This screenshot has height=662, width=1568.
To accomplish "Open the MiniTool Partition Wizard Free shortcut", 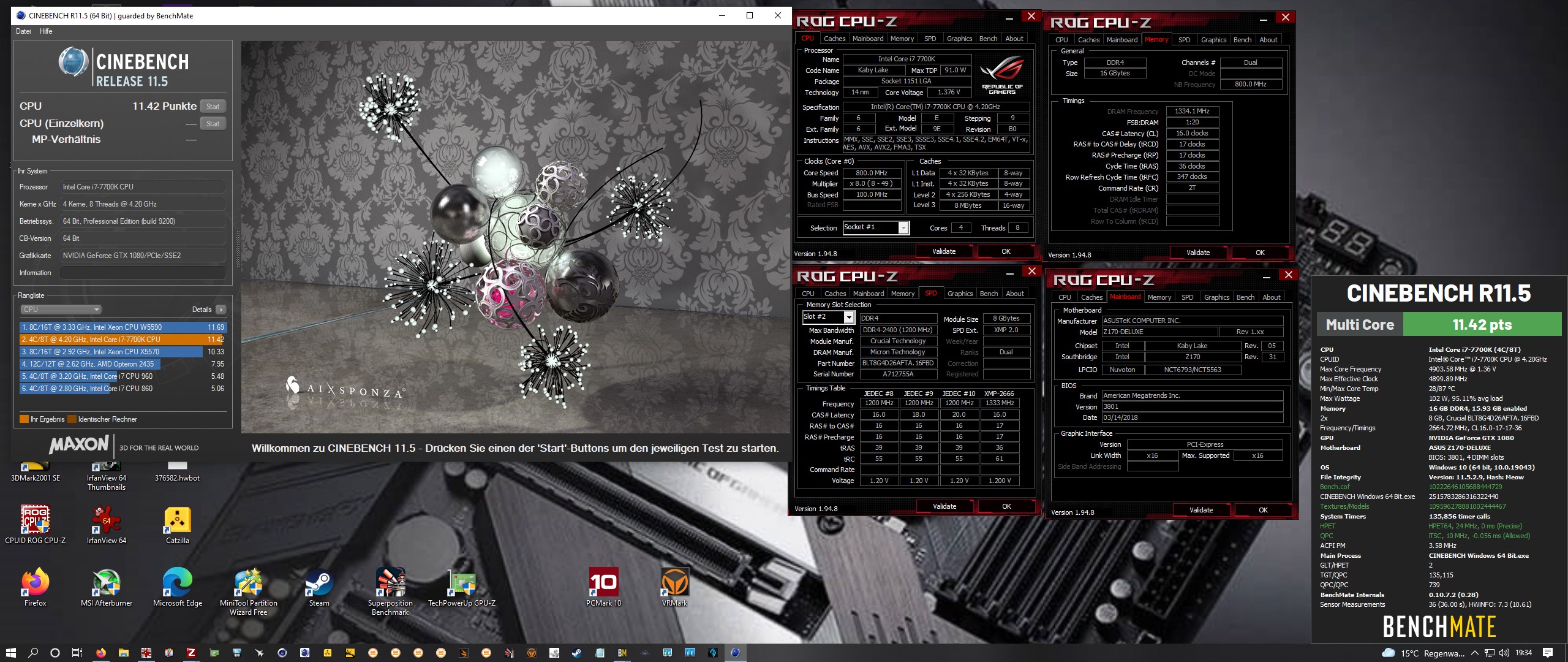I will coord(249,592).
